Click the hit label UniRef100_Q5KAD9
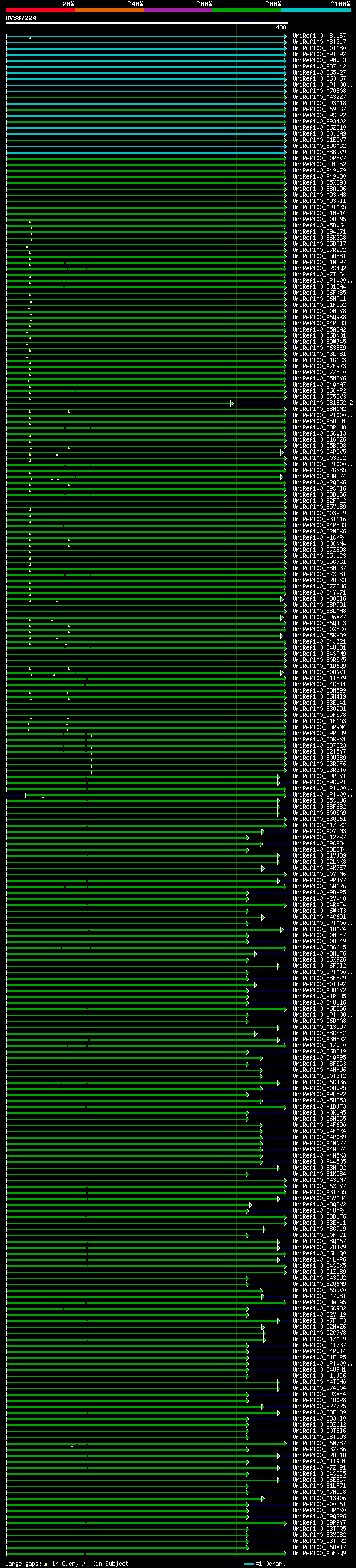Image resolution: width=356 pixels, height=1568 pixels. tap(319, 635)
